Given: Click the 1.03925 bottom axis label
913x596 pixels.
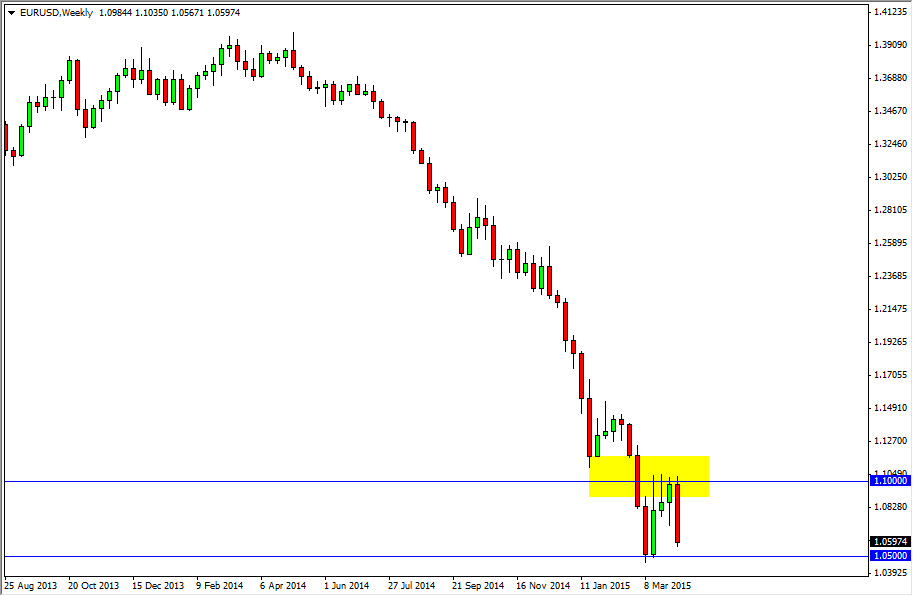Looking at the screenshot, I should point(890,570).
